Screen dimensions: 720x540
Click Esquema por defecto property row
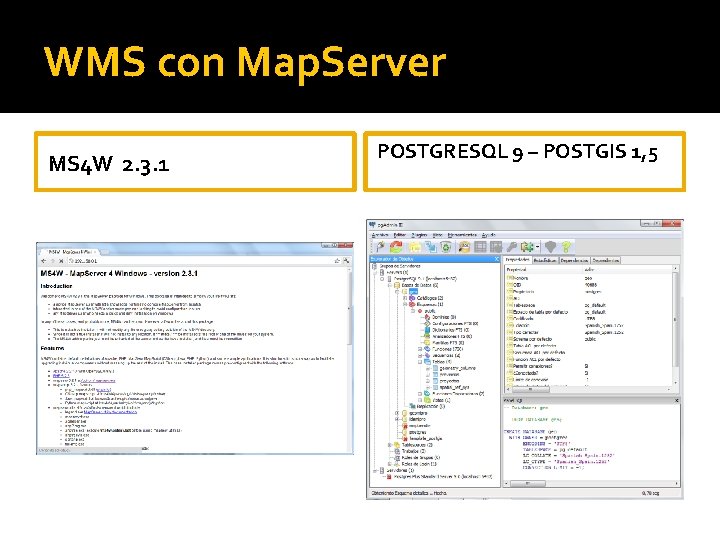[x=588, y=339]
